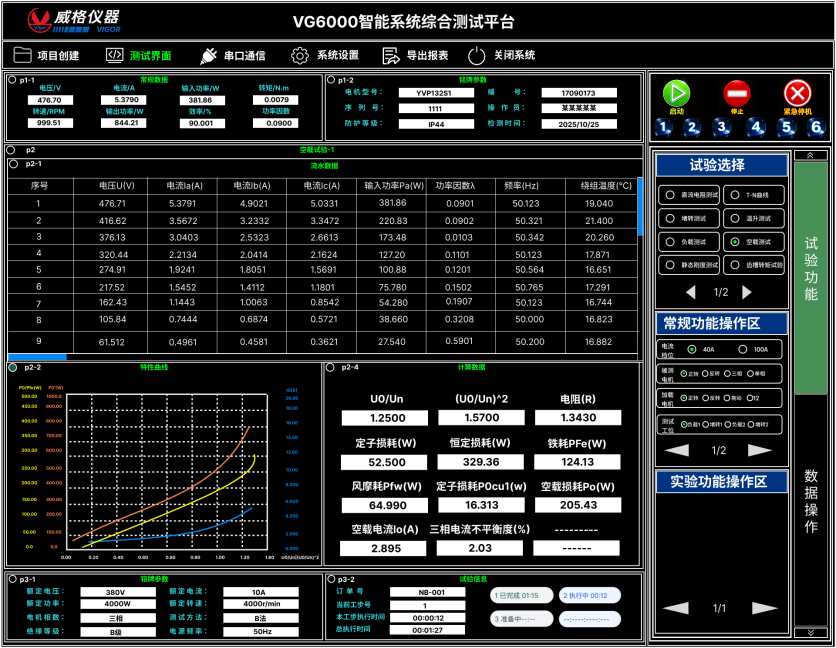Click the U0/Un value 1.2500
This screenshot has height=648, width=836.
[x=384, y=418]
